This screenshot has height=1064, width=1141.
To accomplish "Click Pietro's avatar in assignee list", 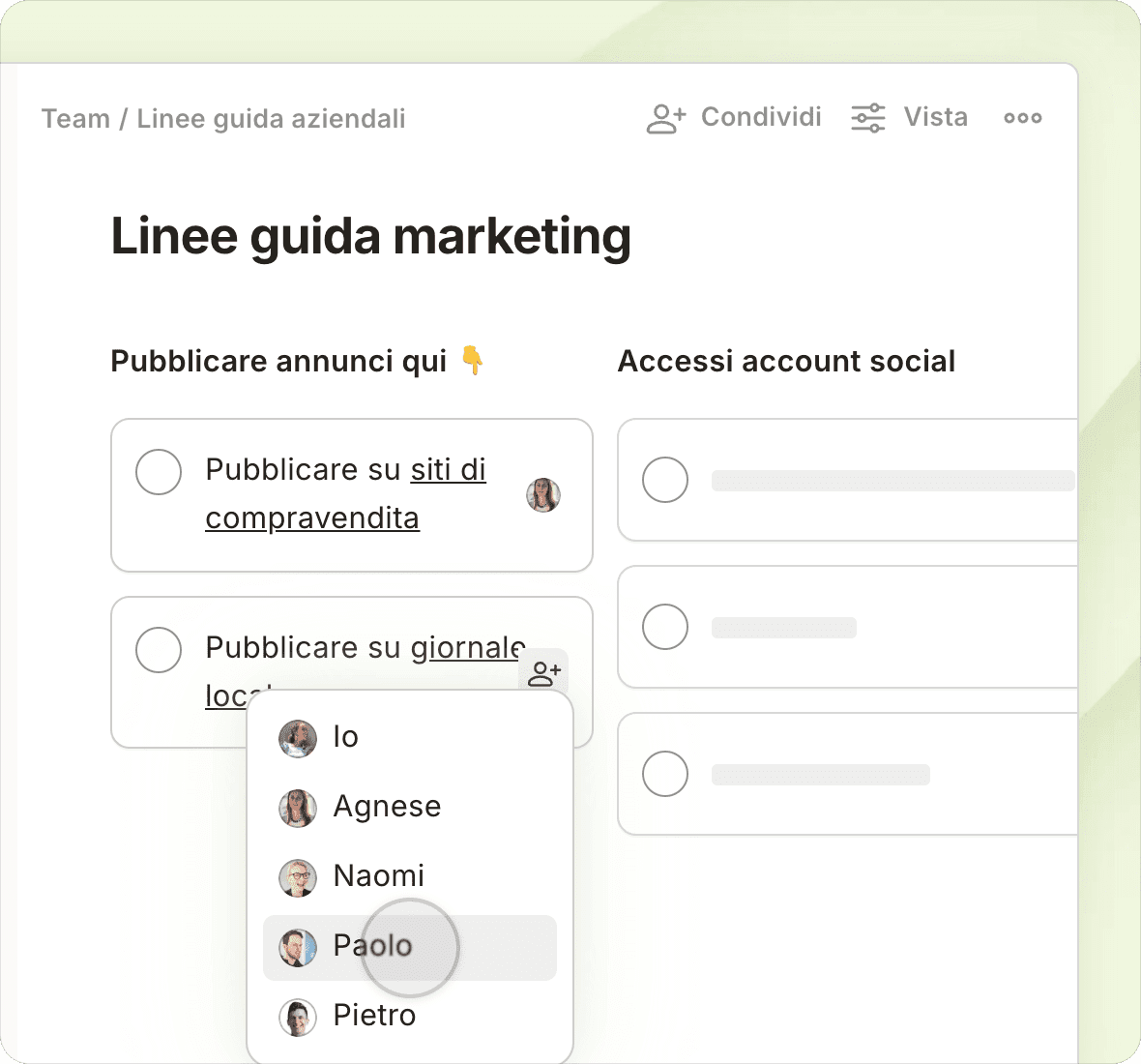I will pyautogui.click(x=298, y=1016).
